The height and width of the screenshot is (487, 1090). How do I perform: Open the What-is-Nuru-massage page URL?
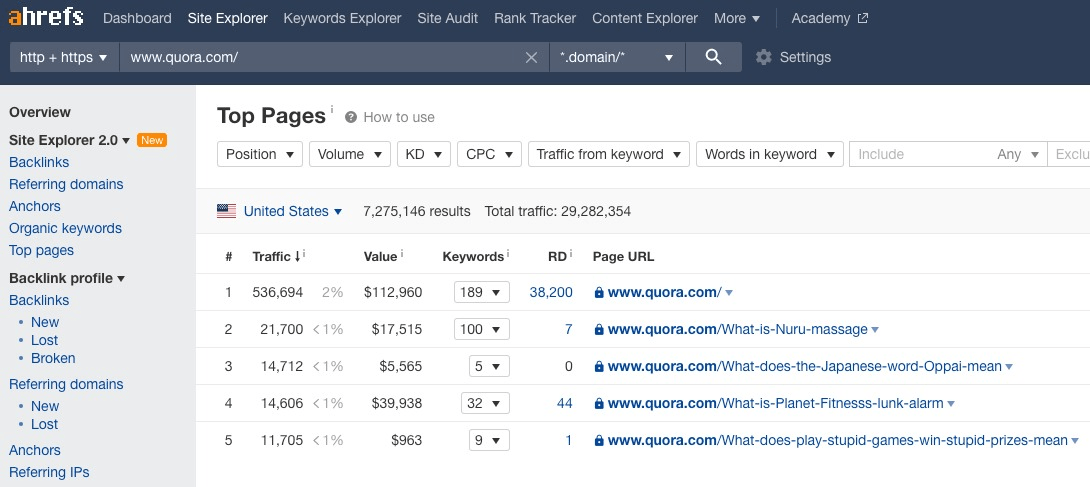click(x=738, y=329)
